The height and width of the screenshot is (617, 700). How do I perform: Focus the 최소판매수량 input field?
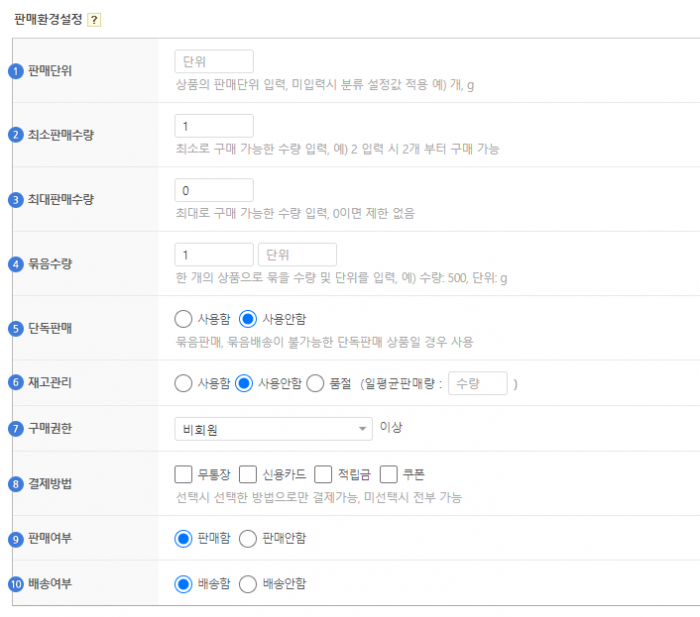click(x=214, y=126)
